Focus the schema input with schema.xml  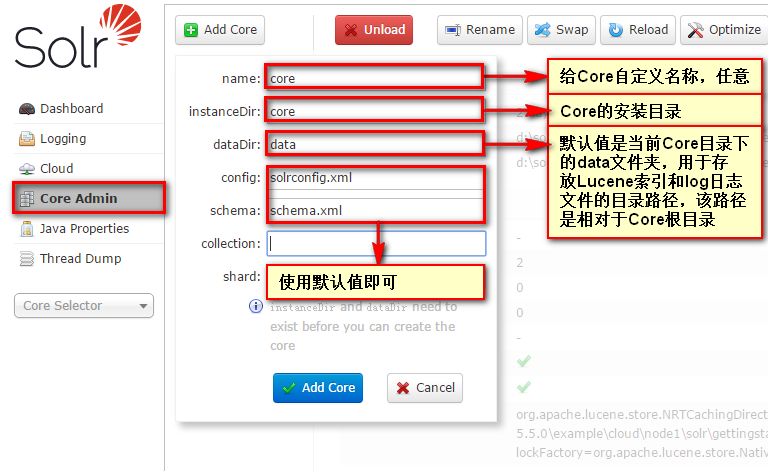pyautogui.click(x=375, y=210)
